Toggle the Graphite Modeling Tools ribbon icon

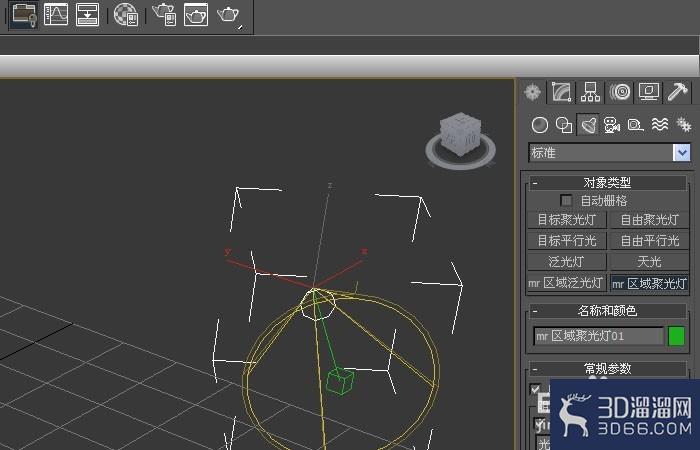[x=23, y=14]
